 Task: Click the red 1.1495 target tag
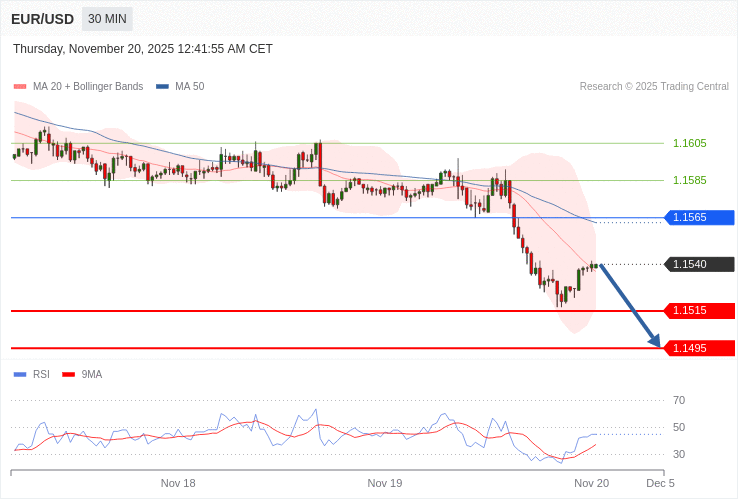point(699,348)
